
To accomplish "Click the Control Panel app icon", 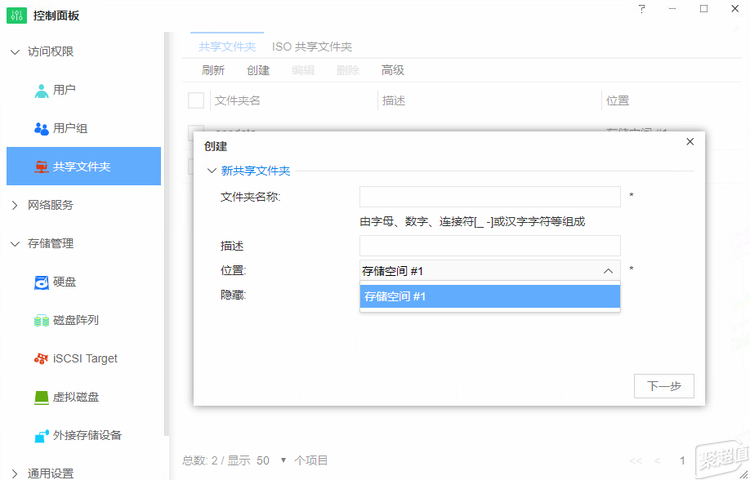I will point(17,15).
